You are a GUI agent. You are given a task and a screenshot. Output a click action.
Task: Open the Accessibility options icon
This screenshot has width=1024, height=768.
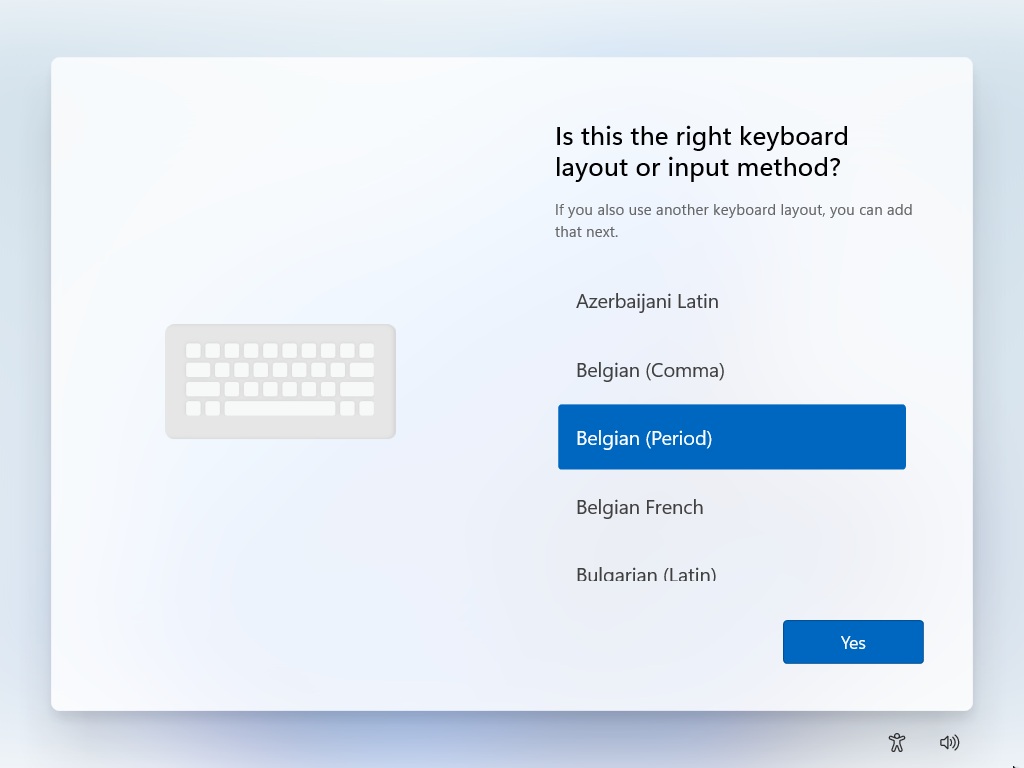pos(897,743)
